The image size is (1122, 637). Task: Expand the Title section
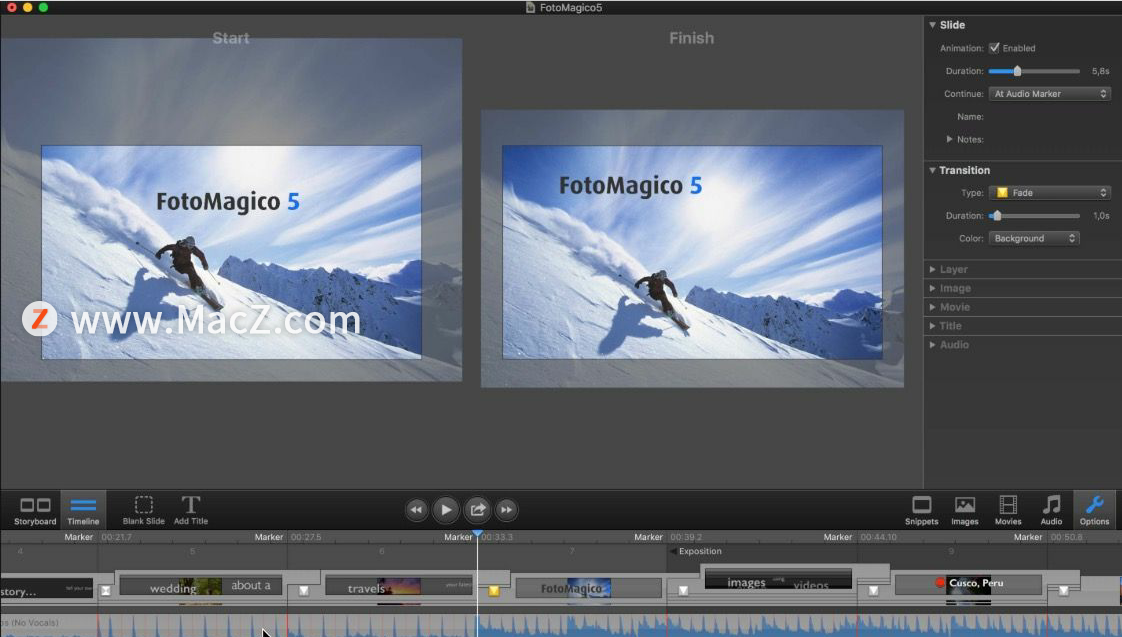(932, 326)
